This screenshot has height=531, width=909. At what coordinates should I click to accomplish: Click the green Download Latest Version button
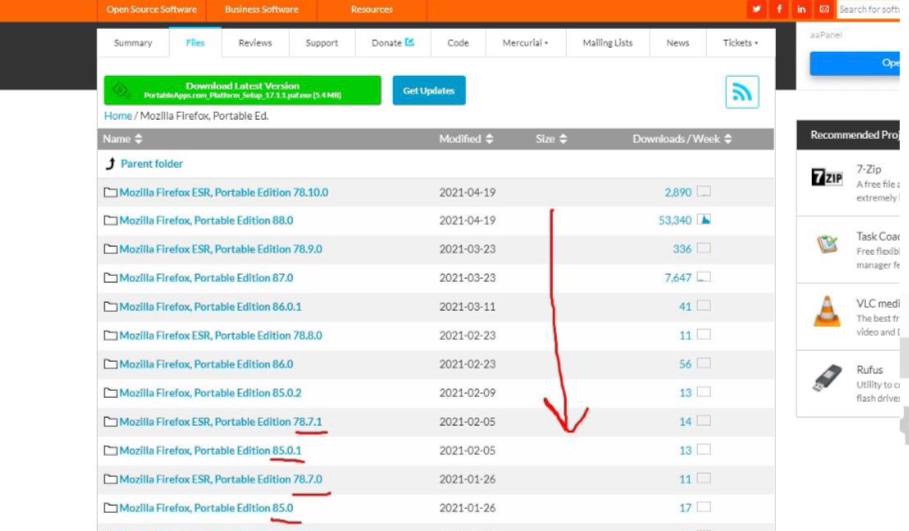click(242, 90)
